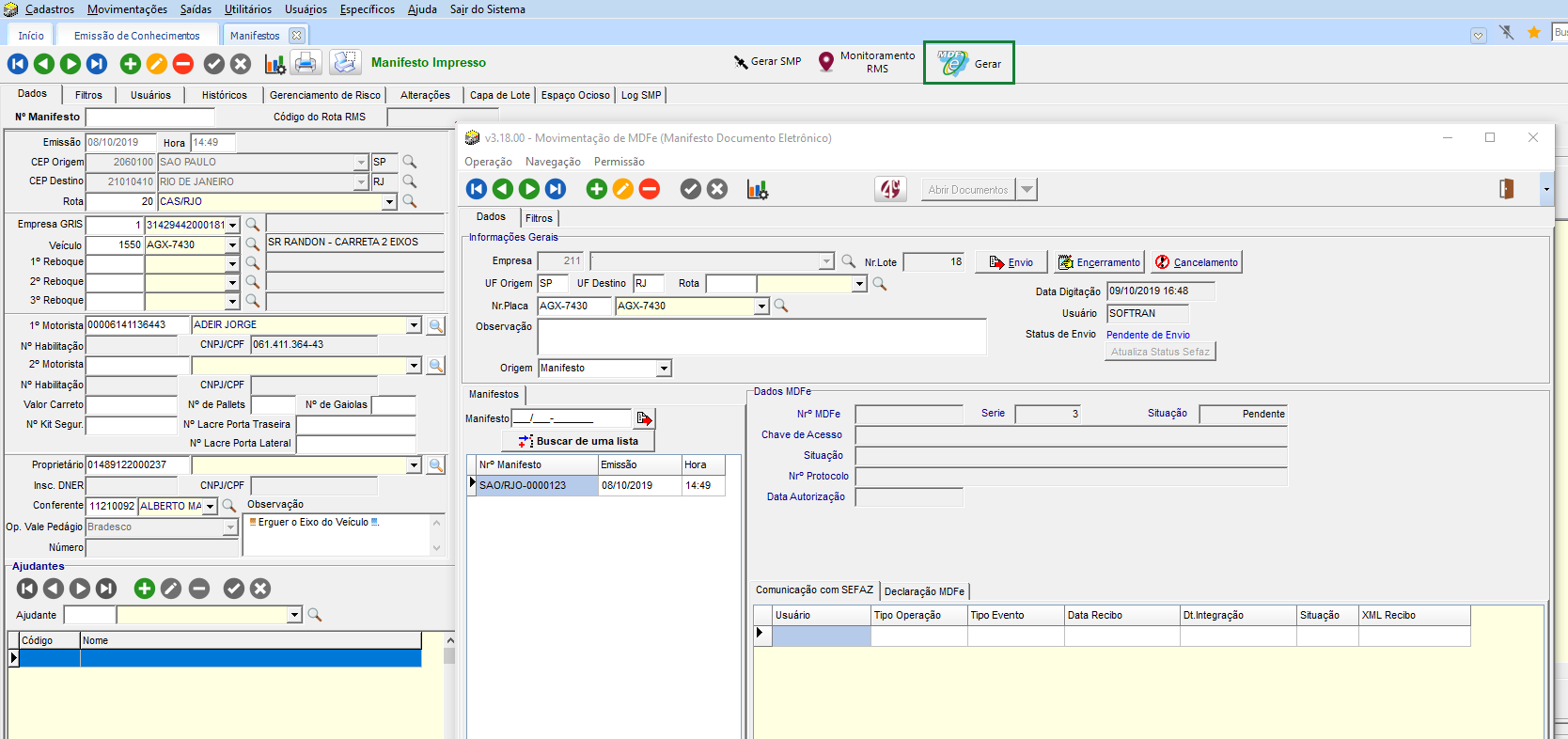
Task: Switch to the Gerenciamento de Risco tab
Action: (x=324, y=95)
